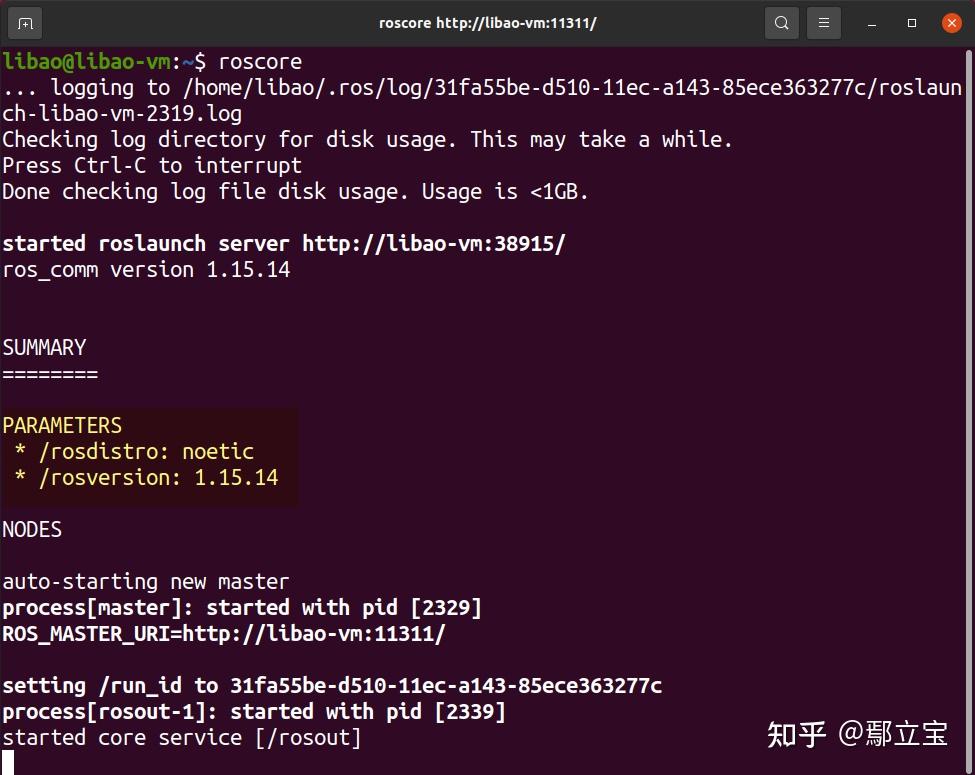Click the window title bar text
This screenshot has height=775, width=975.
pyautogui.click(x=488, y=22)
